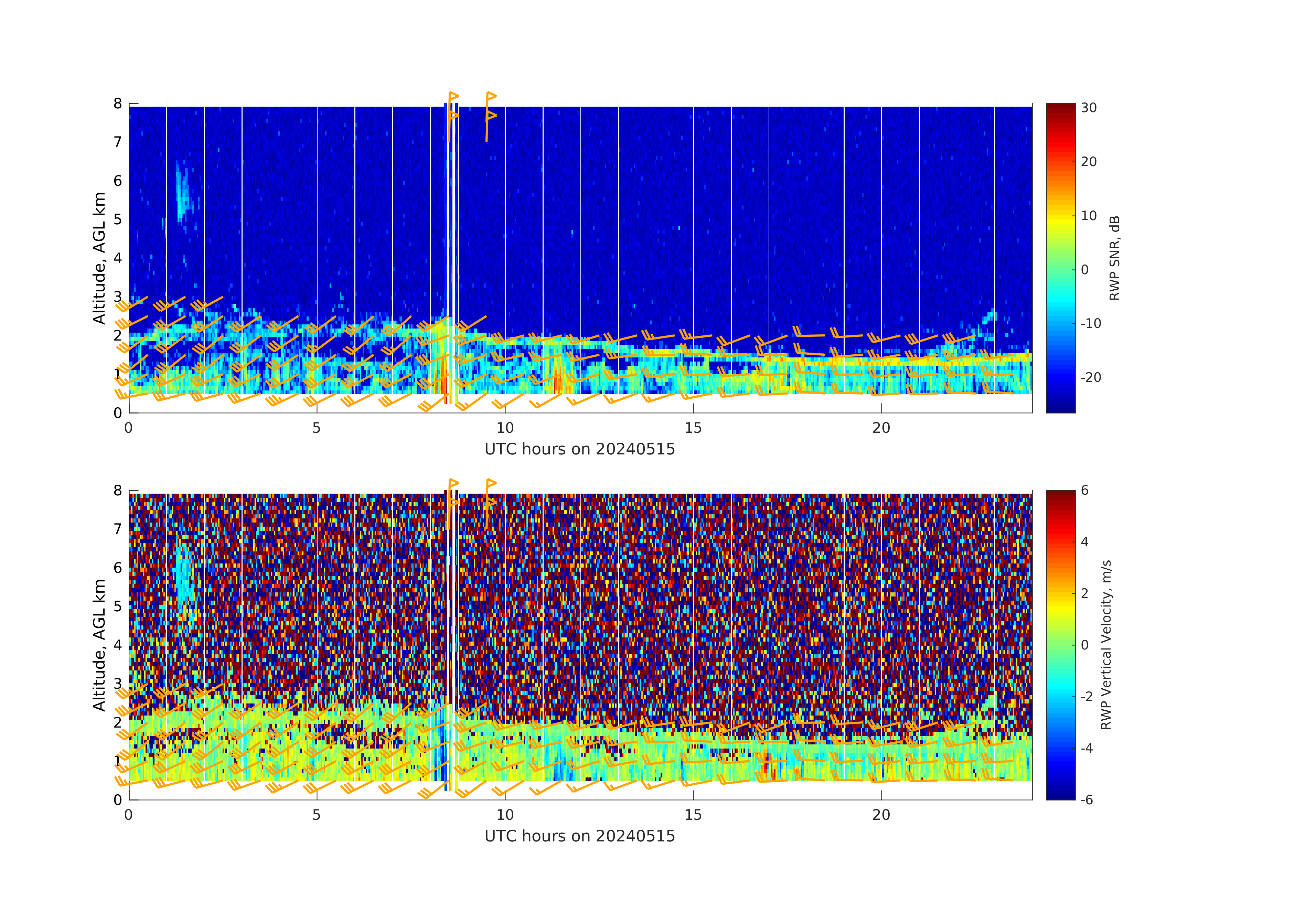Click the SNR plot's 'UTC hours on 20240515' label
Viewport: 1316px width, 903px height.
(579, 449)
